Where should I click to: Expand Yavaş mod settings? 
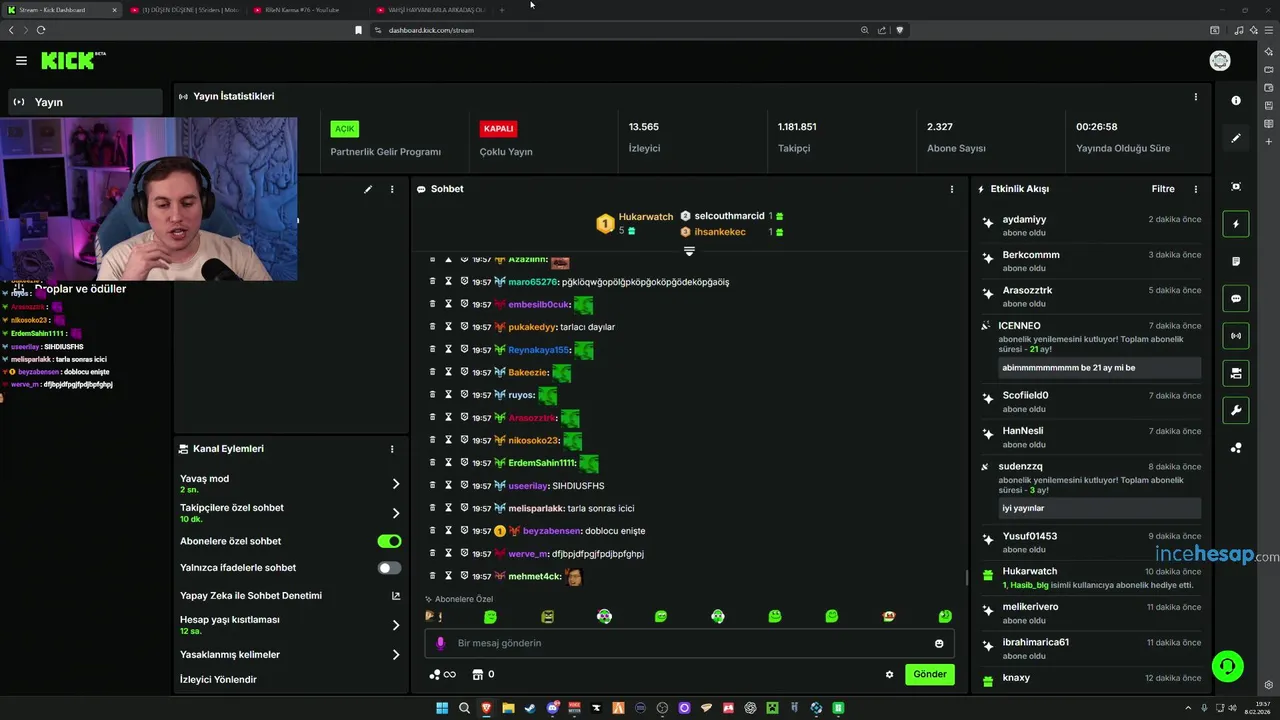point(396,484)
